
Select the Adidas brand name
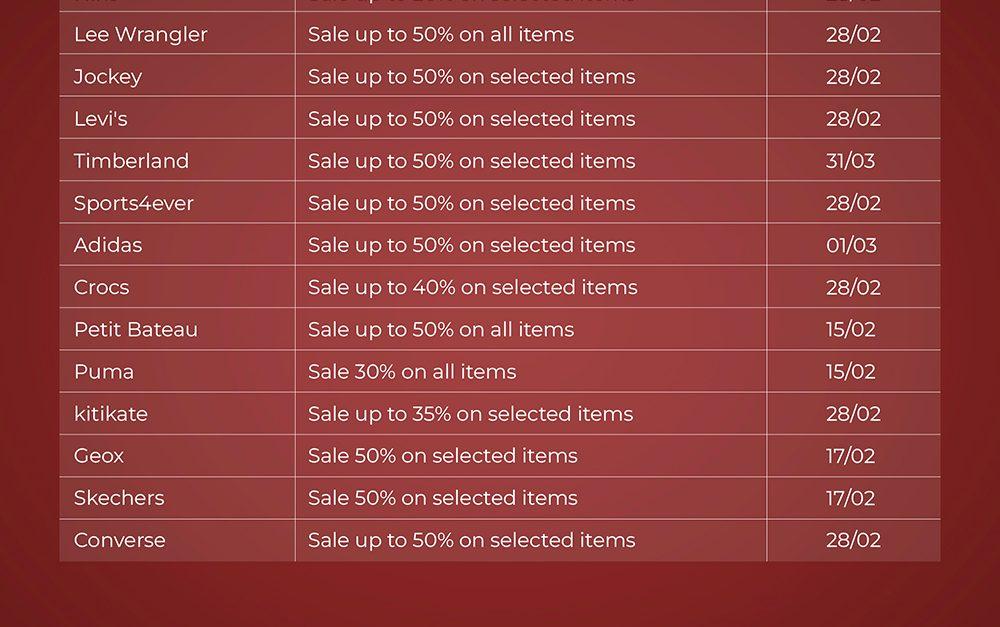point(108,245)
